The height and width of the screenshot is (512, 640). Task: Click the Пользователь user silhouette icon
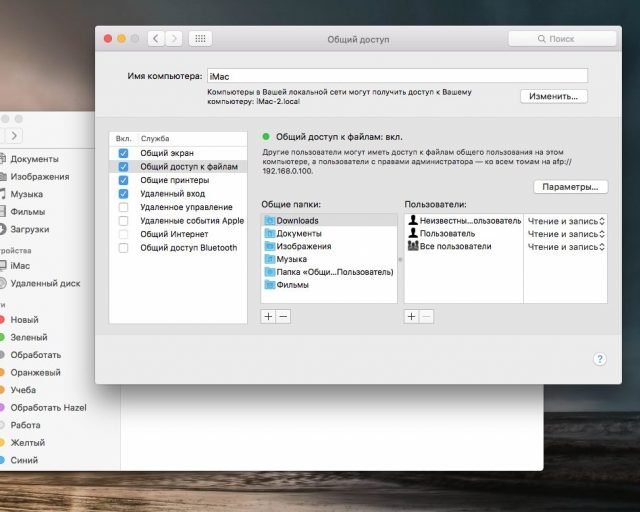pos(413,233)
